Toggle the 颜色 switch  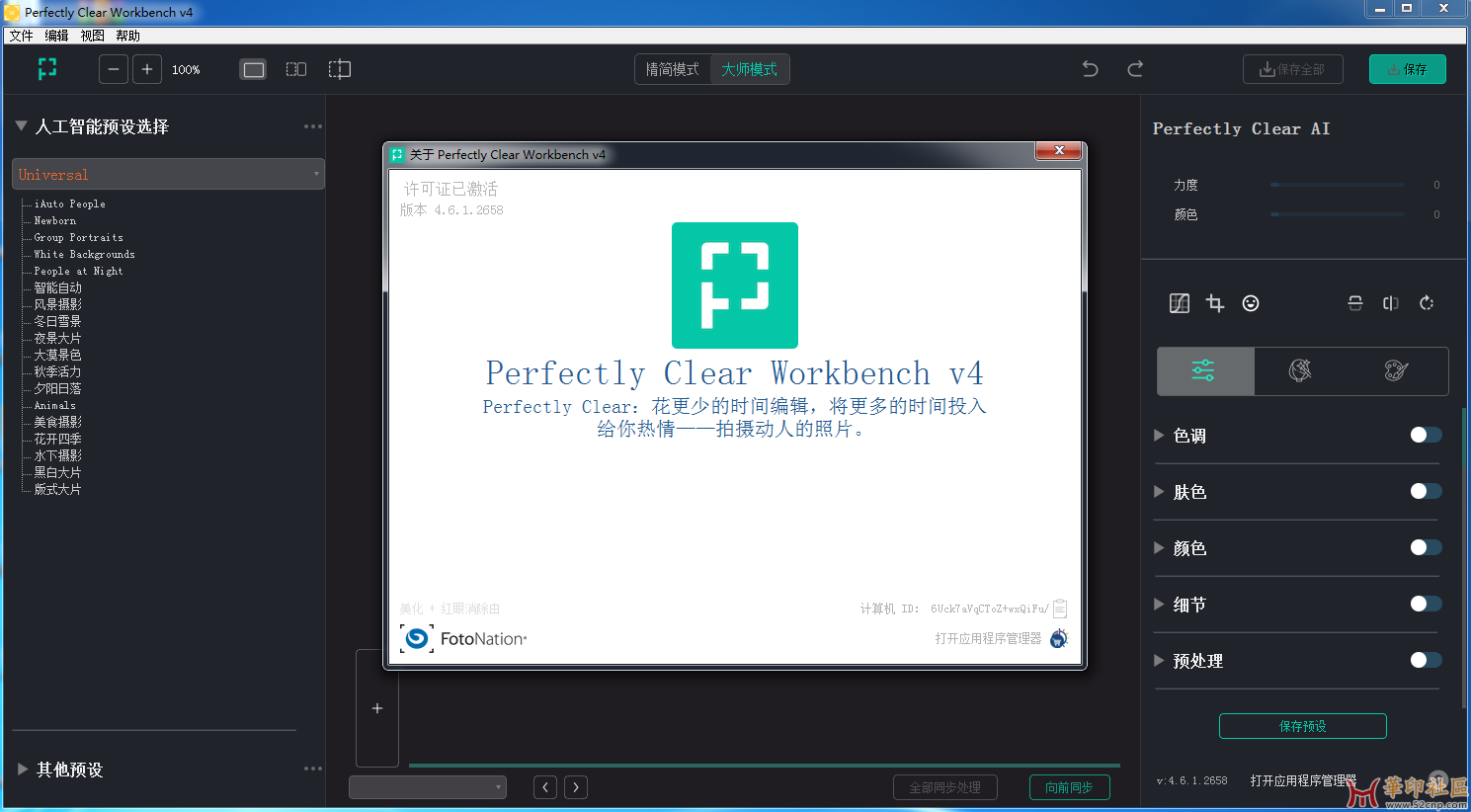click(1426, 547)
